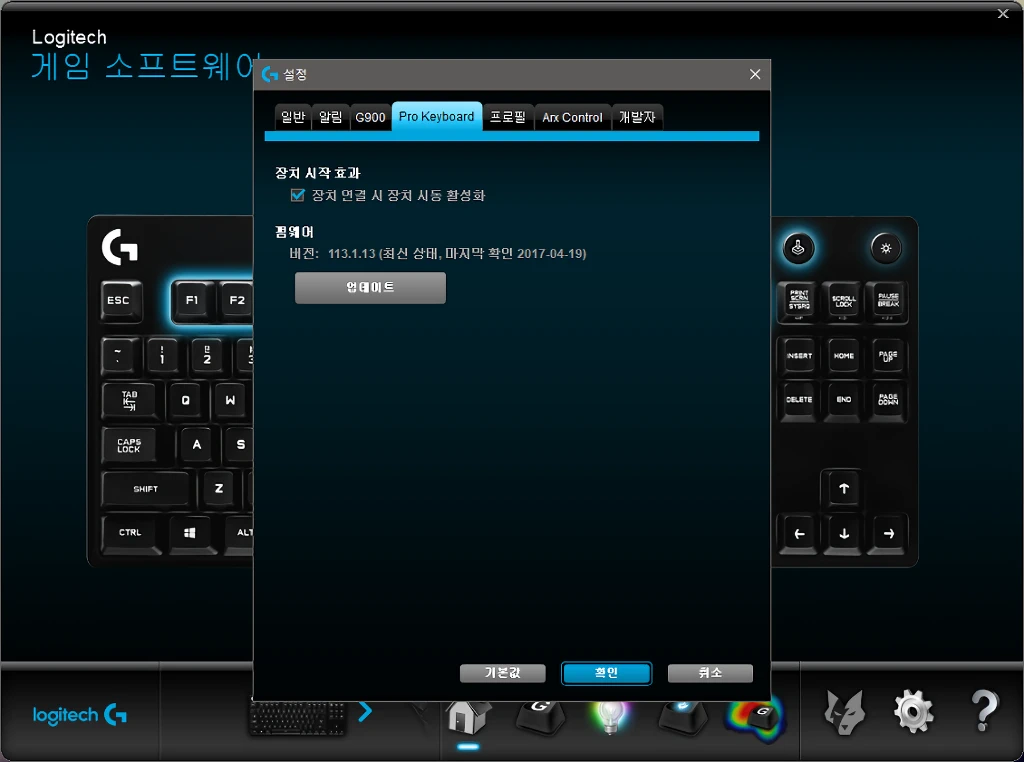Screen dimensions: 1024x762
Task: Click the right arrow key
Action: 888,533
